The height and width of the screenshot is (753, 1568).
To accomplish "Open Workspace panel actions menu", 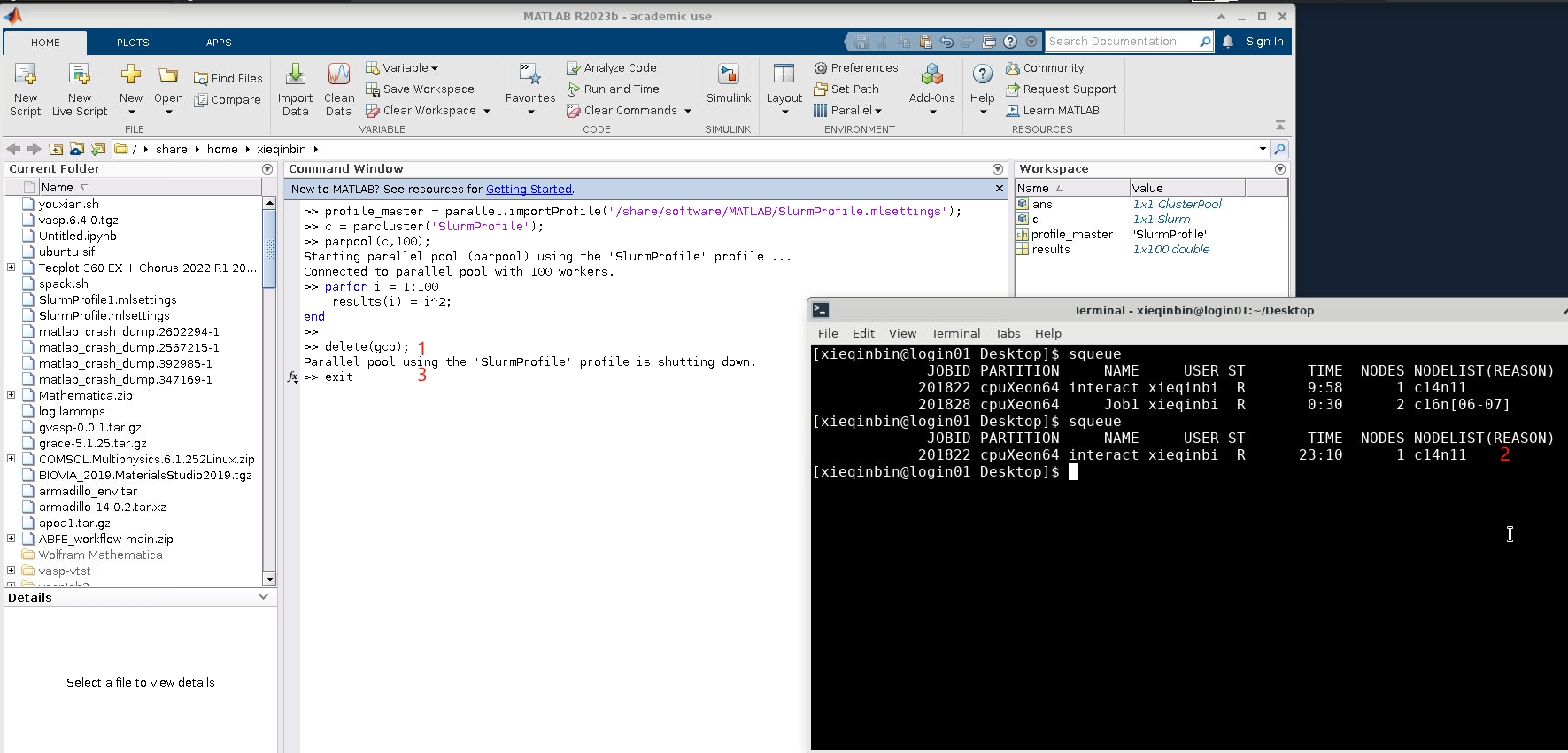I will click(x=1279, y=169).
